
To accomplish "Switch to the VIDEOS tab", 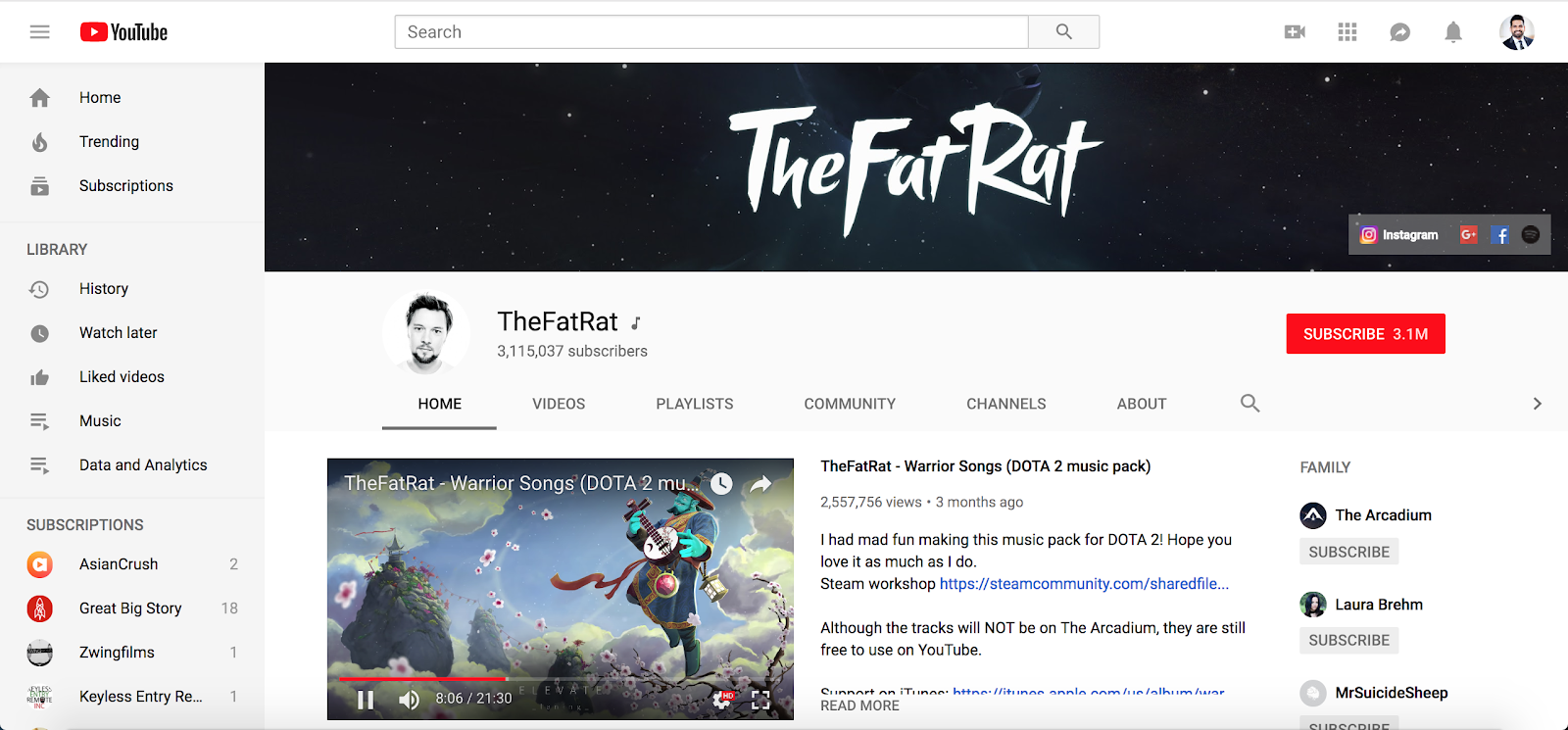I will [x=559, y=404].
